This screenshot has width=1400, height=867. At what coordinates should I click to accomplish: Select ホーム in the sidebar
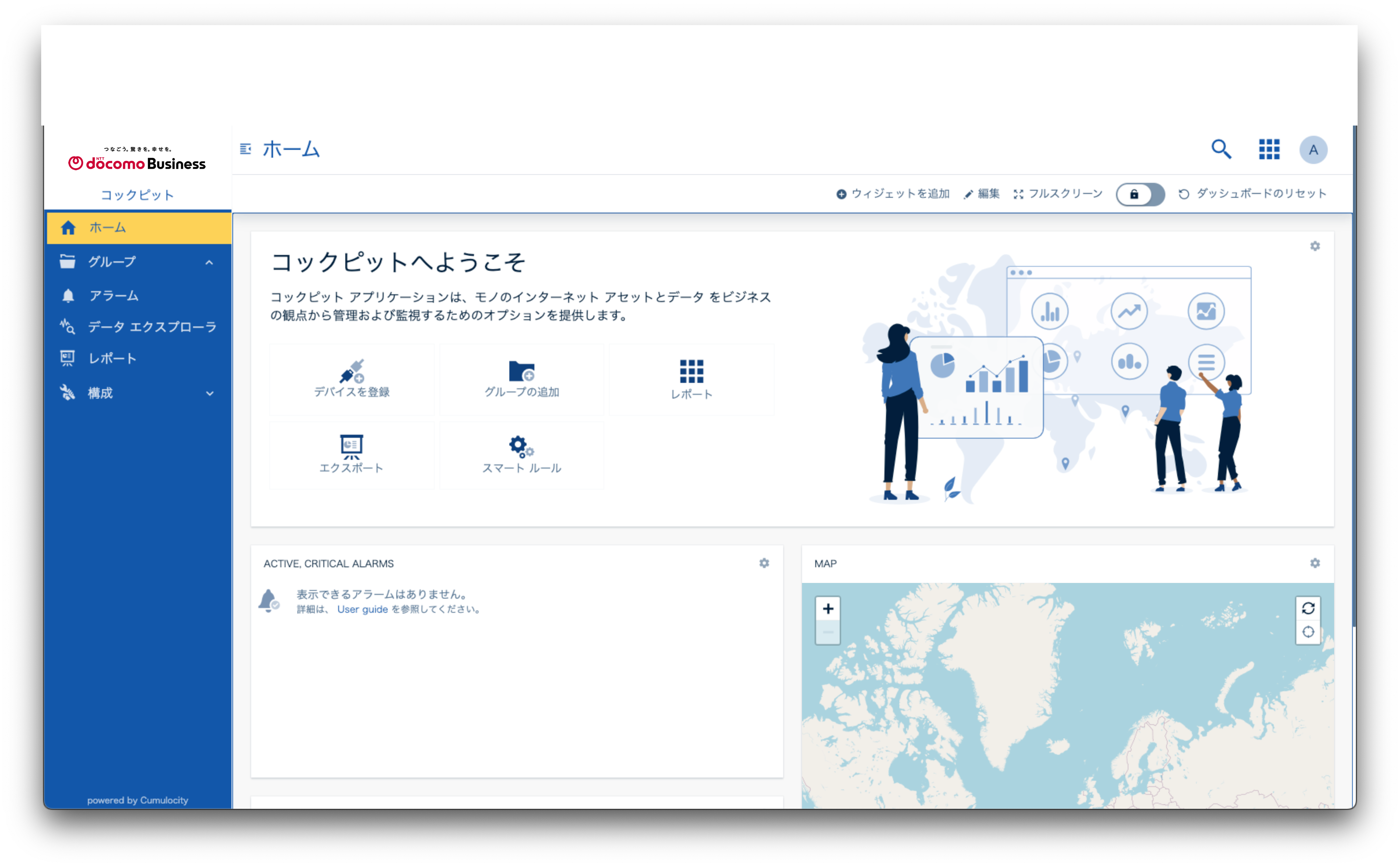pyautogui.click(x=138, y=228)
